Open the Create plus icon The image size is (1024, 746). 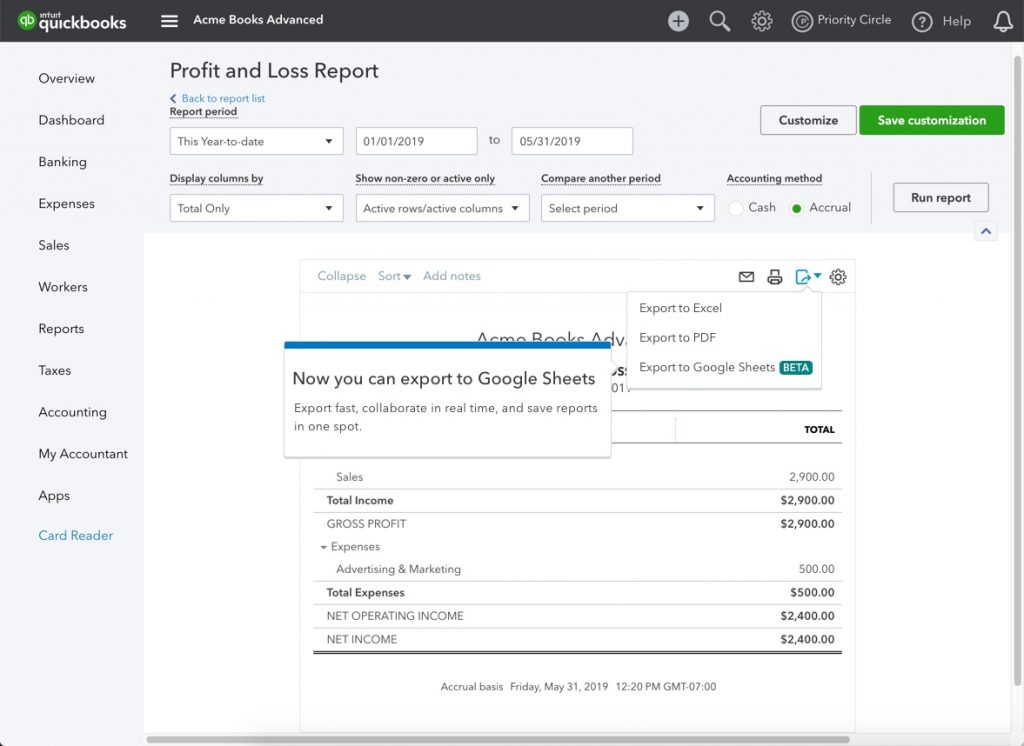[678, 21]
